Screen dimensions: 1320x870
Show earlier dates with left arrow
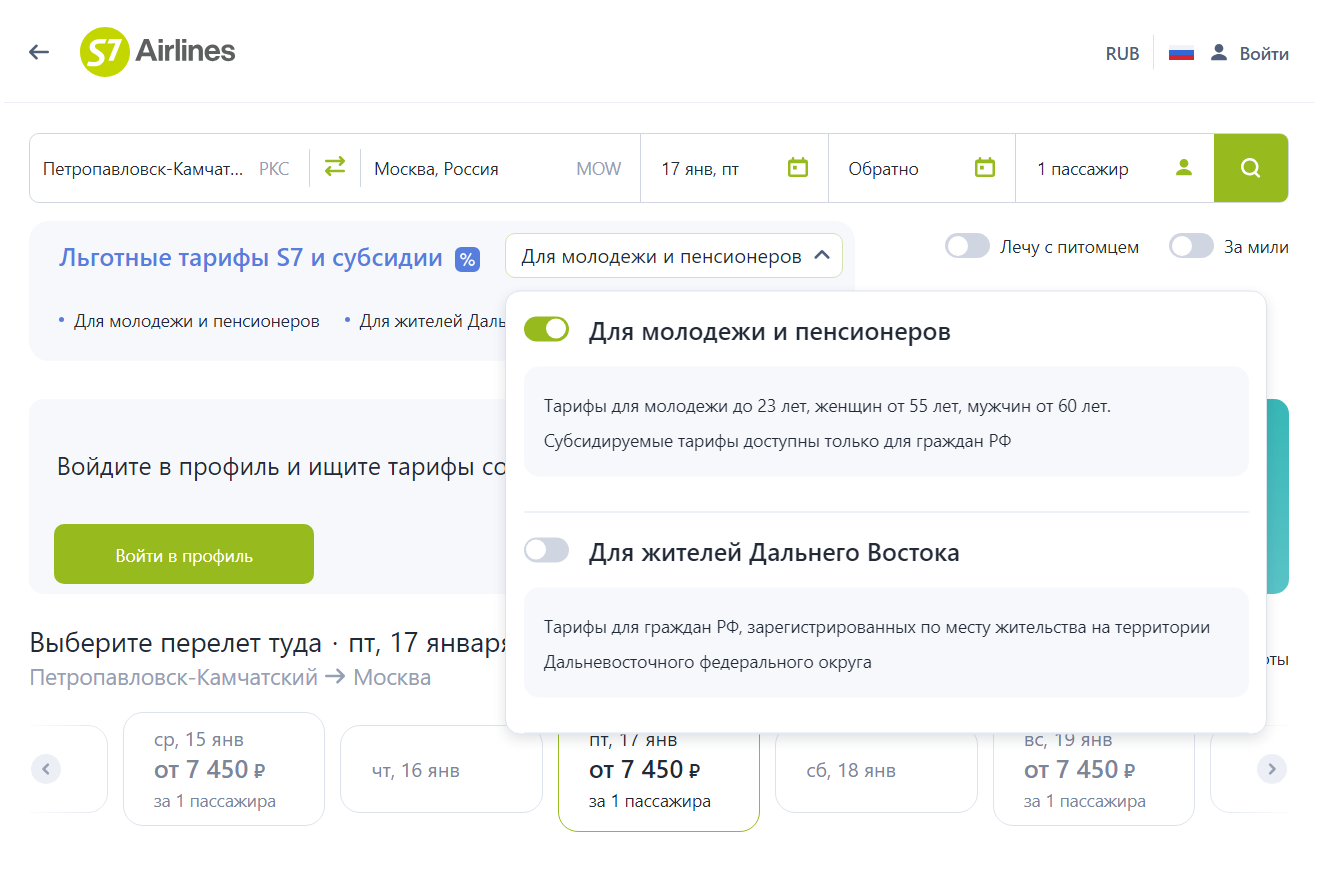[x=46, y=769]
